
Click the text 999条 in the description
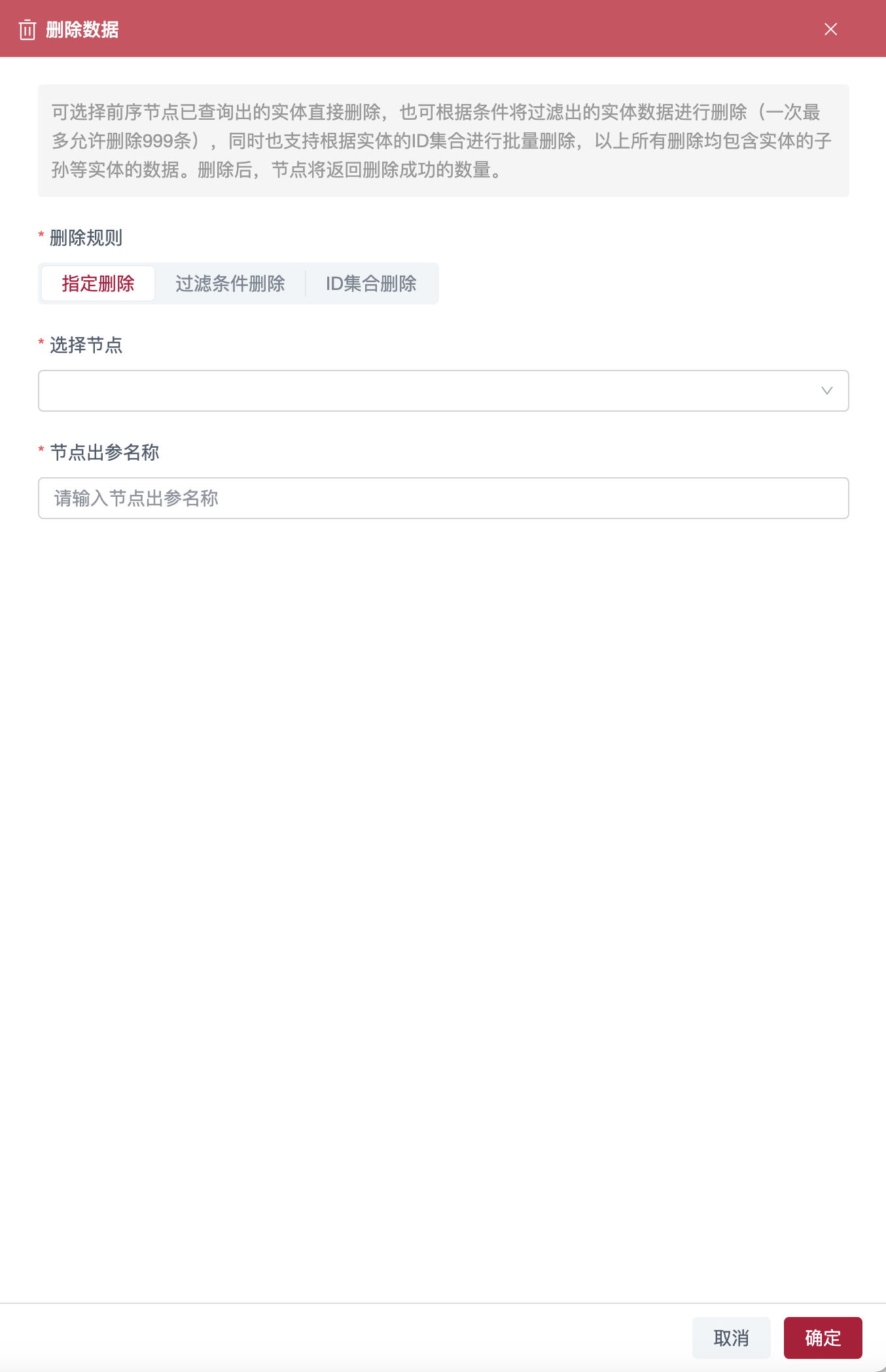[167, 141]
